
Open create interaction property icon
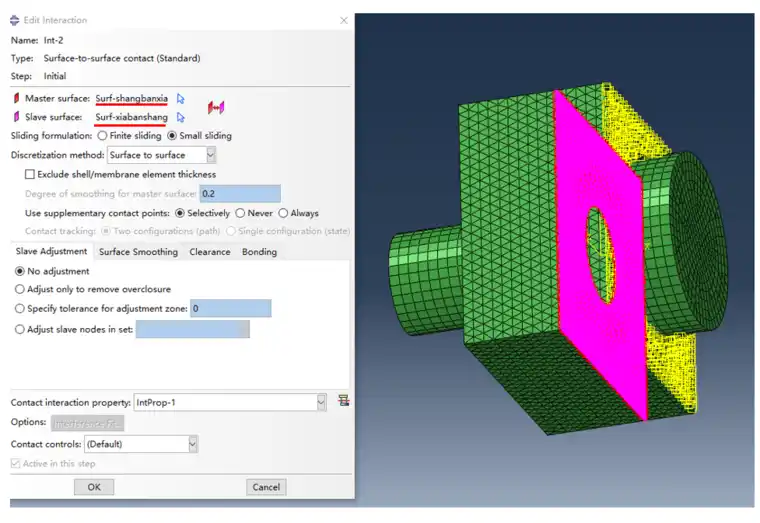[344, 400]
